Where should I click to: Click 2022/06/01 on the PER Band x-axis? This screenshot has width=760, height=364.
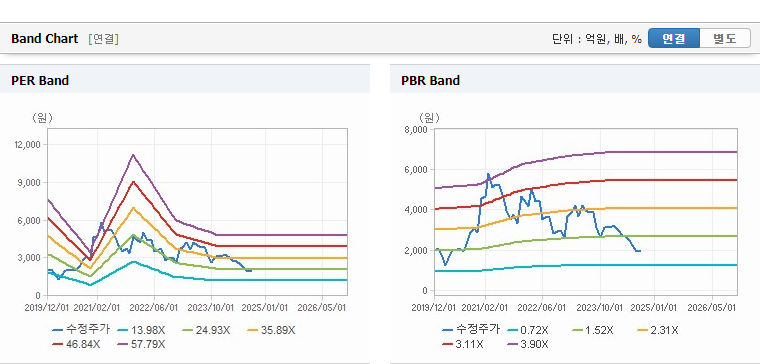point(154,307)
